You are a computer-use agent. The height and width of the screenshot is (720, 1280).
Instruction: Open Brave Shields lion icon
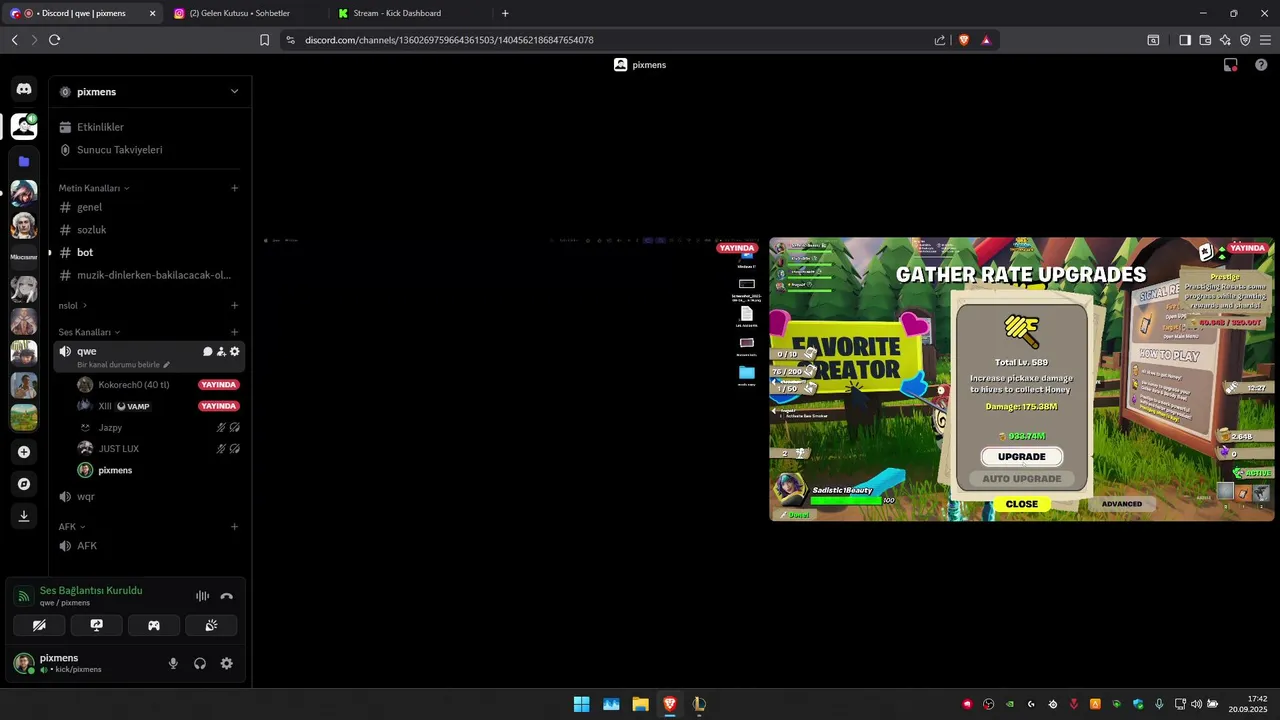tap(963, 40)
